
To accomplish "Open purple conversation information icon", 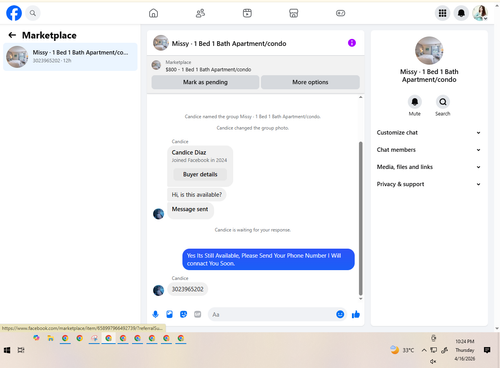I will 352,43.
